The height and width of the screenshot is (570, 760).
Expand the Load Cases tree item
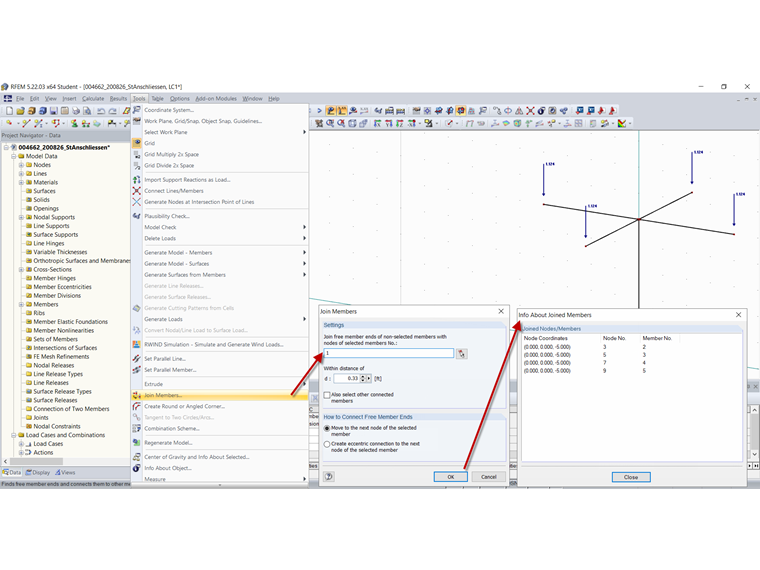point(21,444)
